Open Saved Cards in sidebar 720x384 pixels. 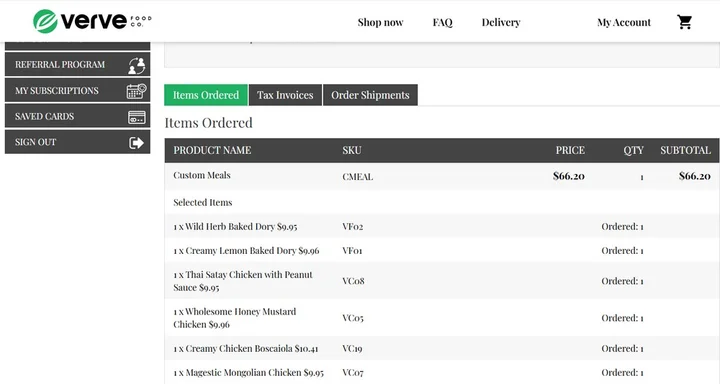pos(78,116)
